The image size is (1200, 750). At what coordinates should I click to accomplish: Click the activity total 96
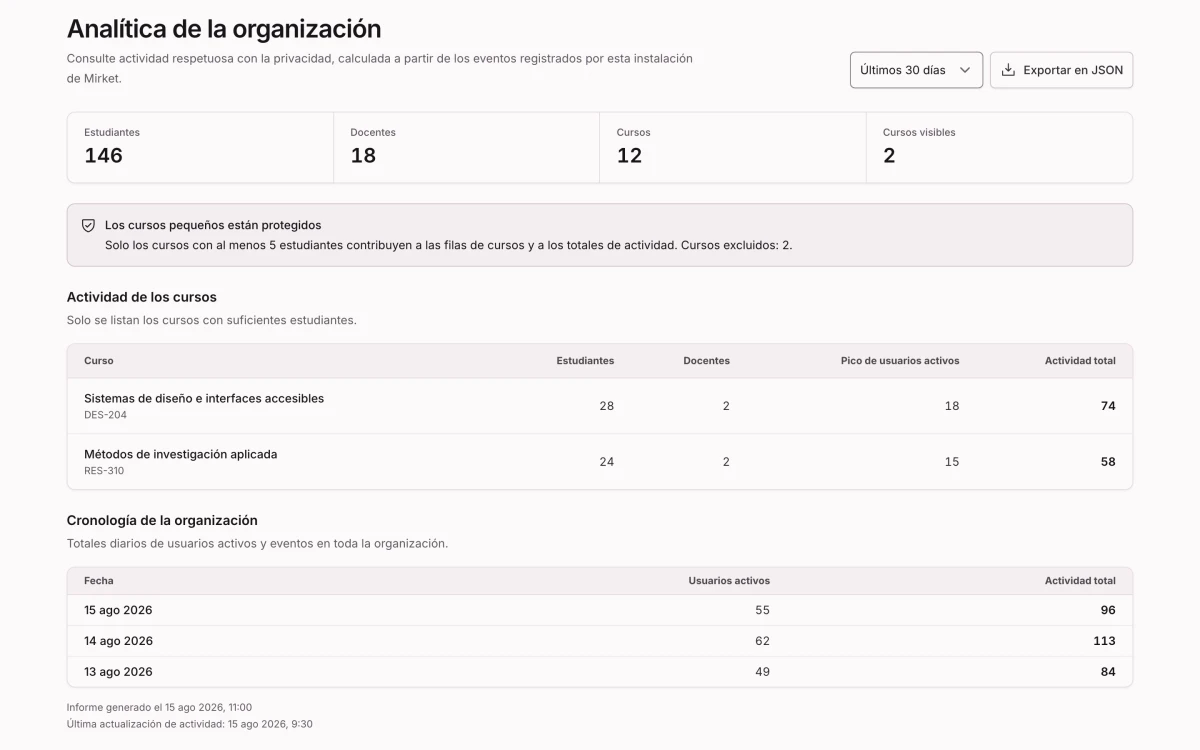pyautogui.click(x=1108, y=610)
